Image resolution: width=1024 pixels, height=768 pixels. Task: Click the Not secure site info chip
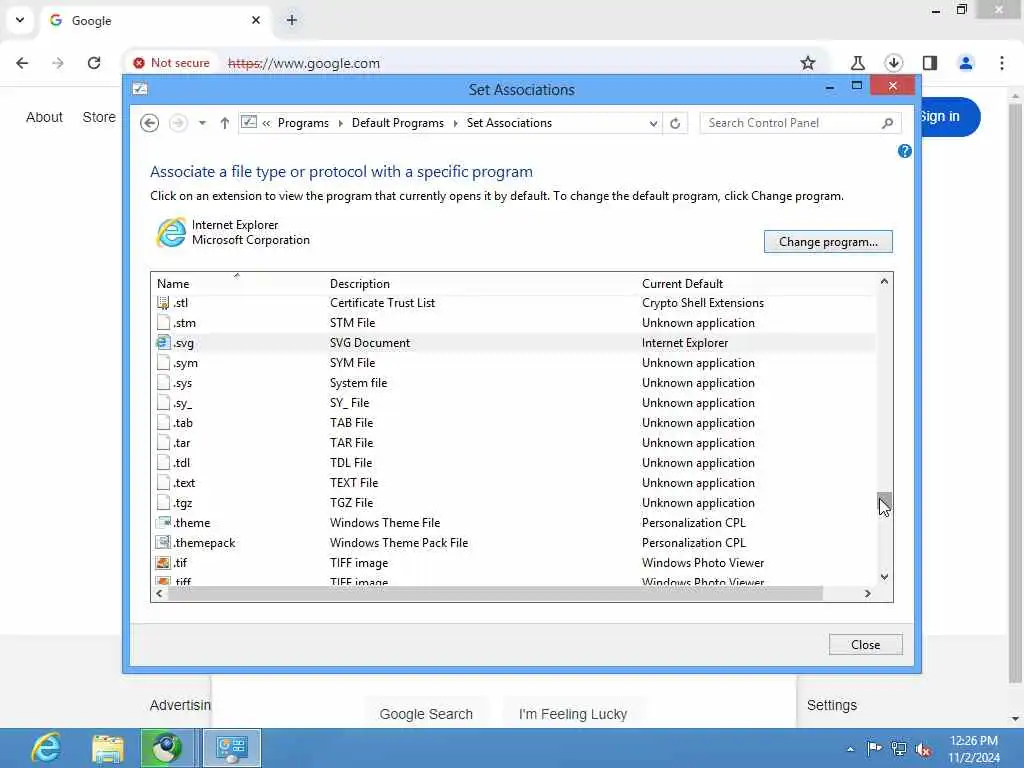(x=171, y=63)
